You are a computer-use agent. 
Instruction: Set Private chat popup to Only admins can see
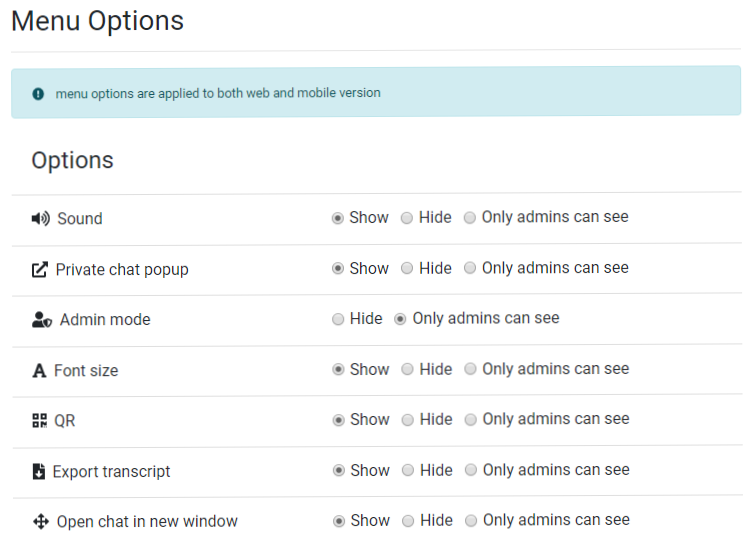point(470,269)
